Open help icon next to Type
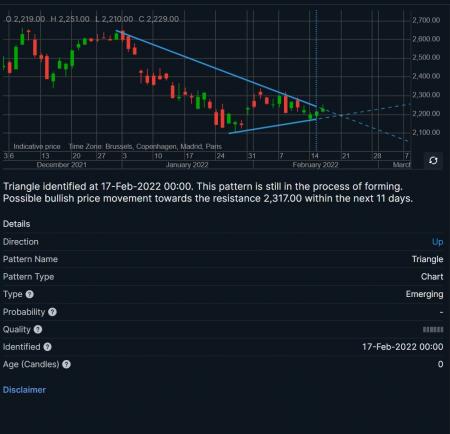Viewport: 450px width, 434px height. (30, 294)
